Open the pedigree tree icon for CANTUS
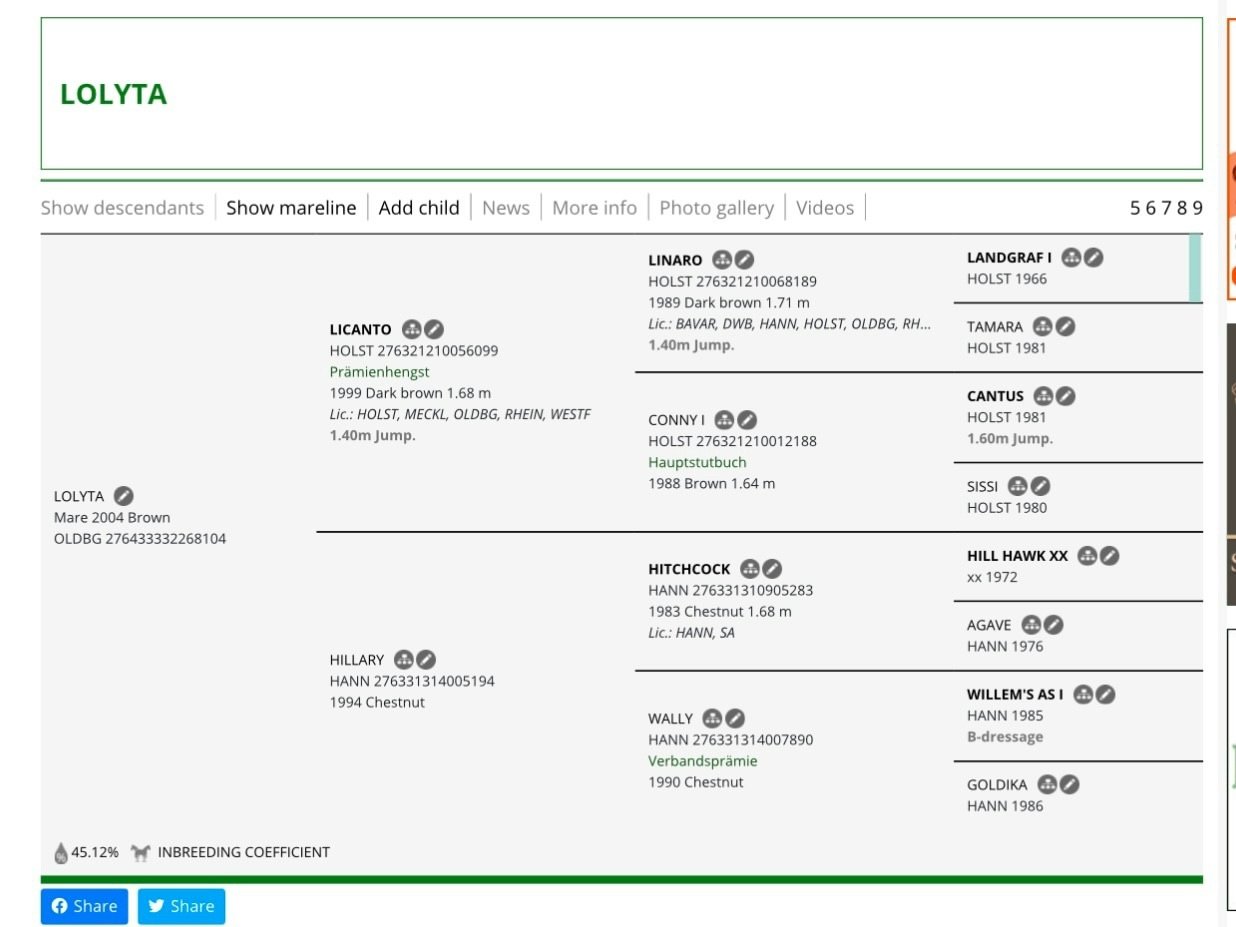The width and height of the screenshot is (1236, 927). tap(1043, 396)
